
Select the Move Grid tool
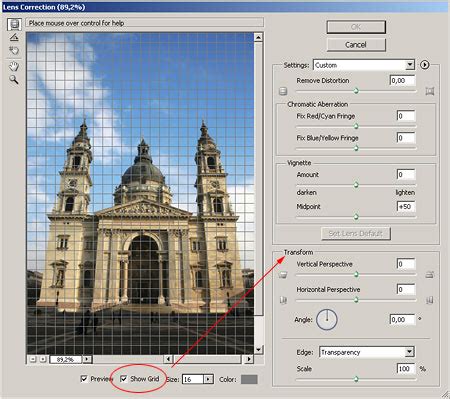point(14,51)
